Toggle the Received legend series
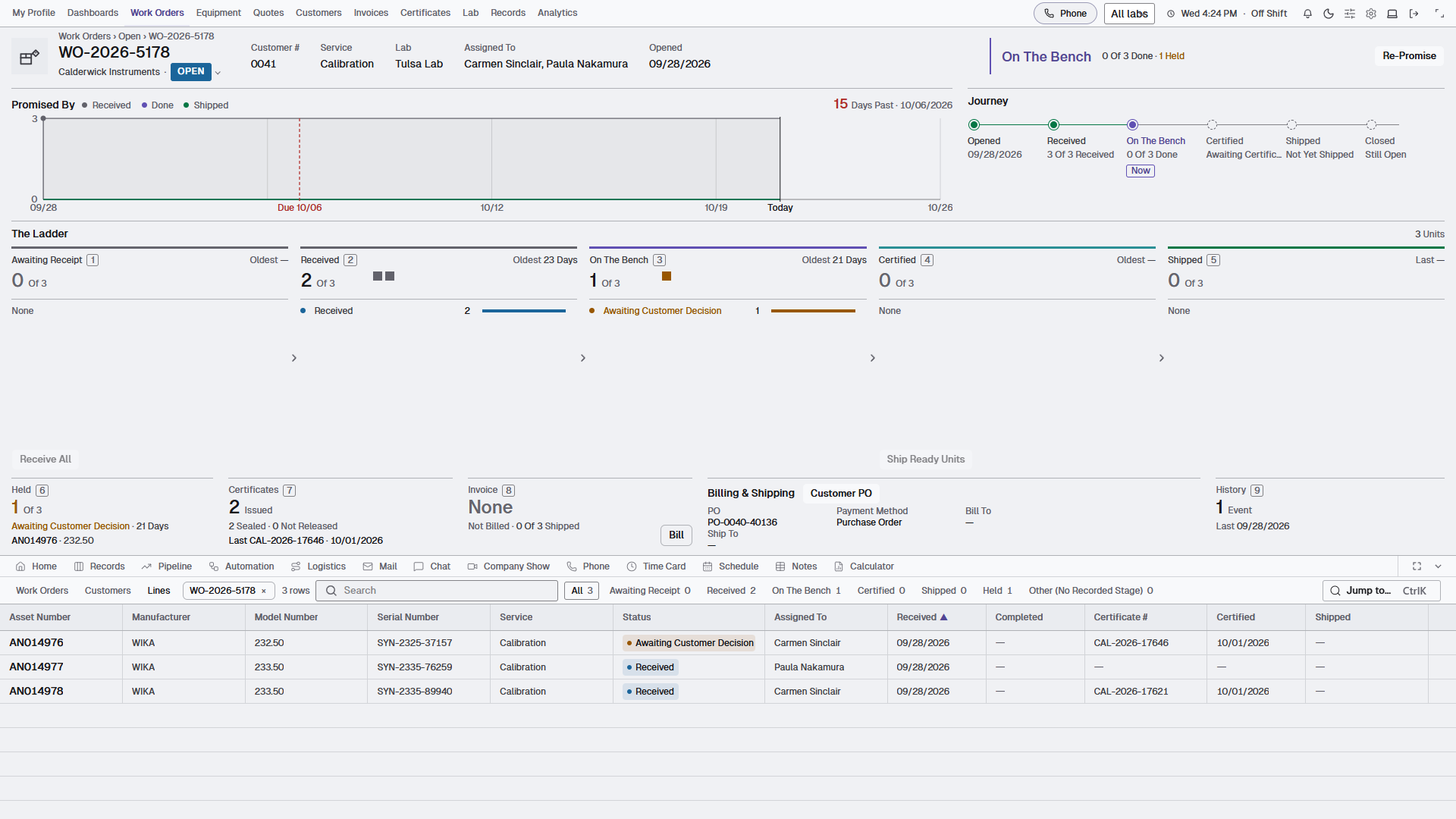This screenshot has width=1456, height=819. pos(106,105)
